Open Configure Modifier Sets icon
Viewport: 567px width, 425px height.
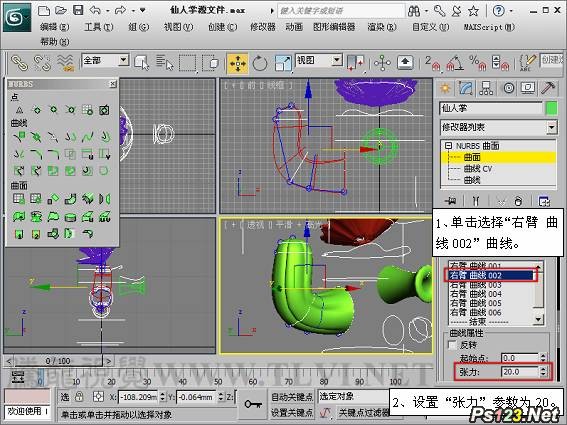coord(544,201)
